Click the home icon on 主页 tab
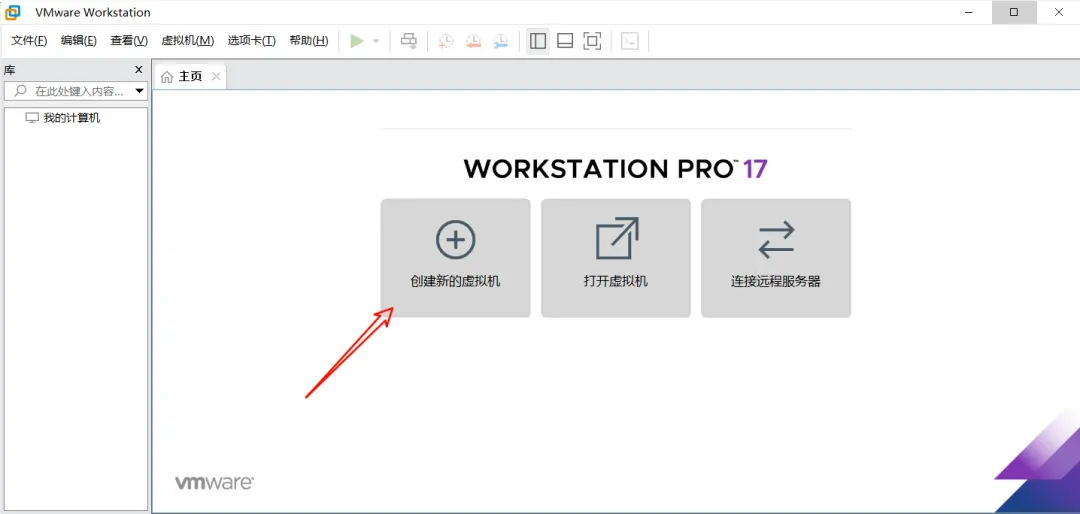 pos(167,77)
